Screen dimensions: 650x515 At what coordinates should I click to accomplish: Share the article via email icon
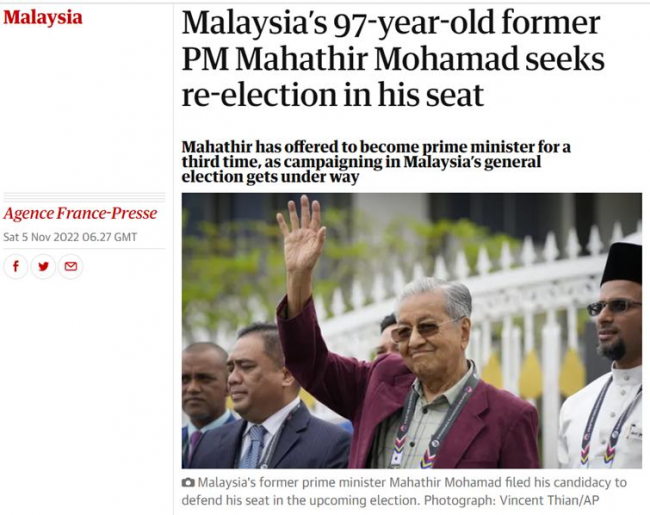click(70, 267)
